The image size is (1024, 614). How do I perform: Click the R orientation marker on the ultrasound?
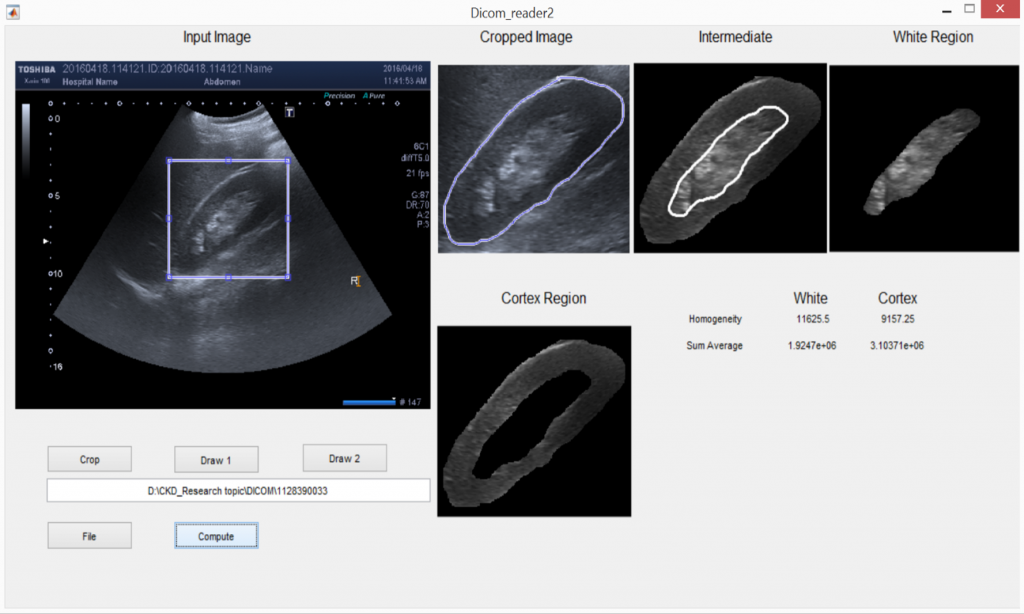(355, 282)
